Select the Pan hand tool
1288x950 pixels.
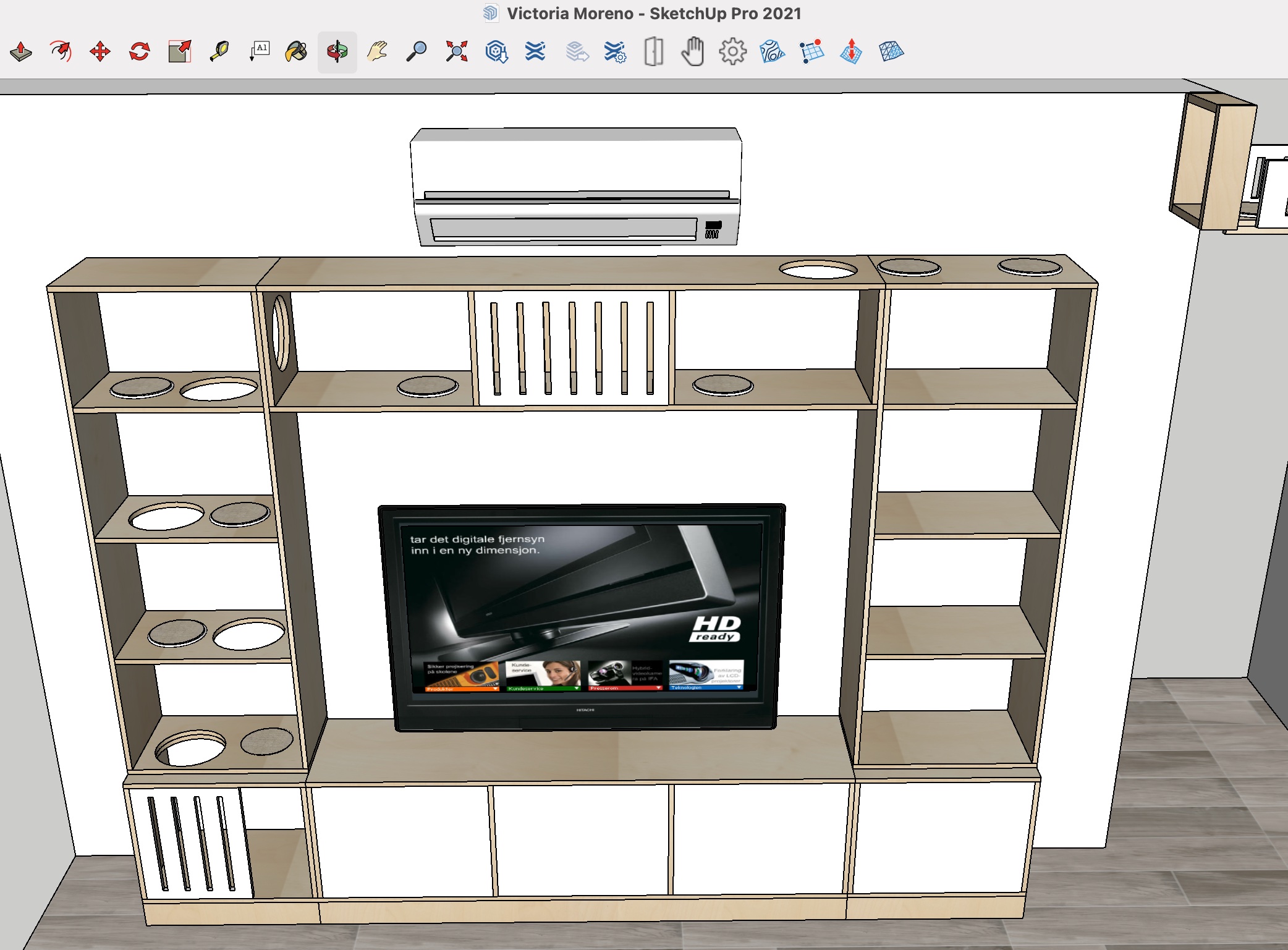(377, 52)
